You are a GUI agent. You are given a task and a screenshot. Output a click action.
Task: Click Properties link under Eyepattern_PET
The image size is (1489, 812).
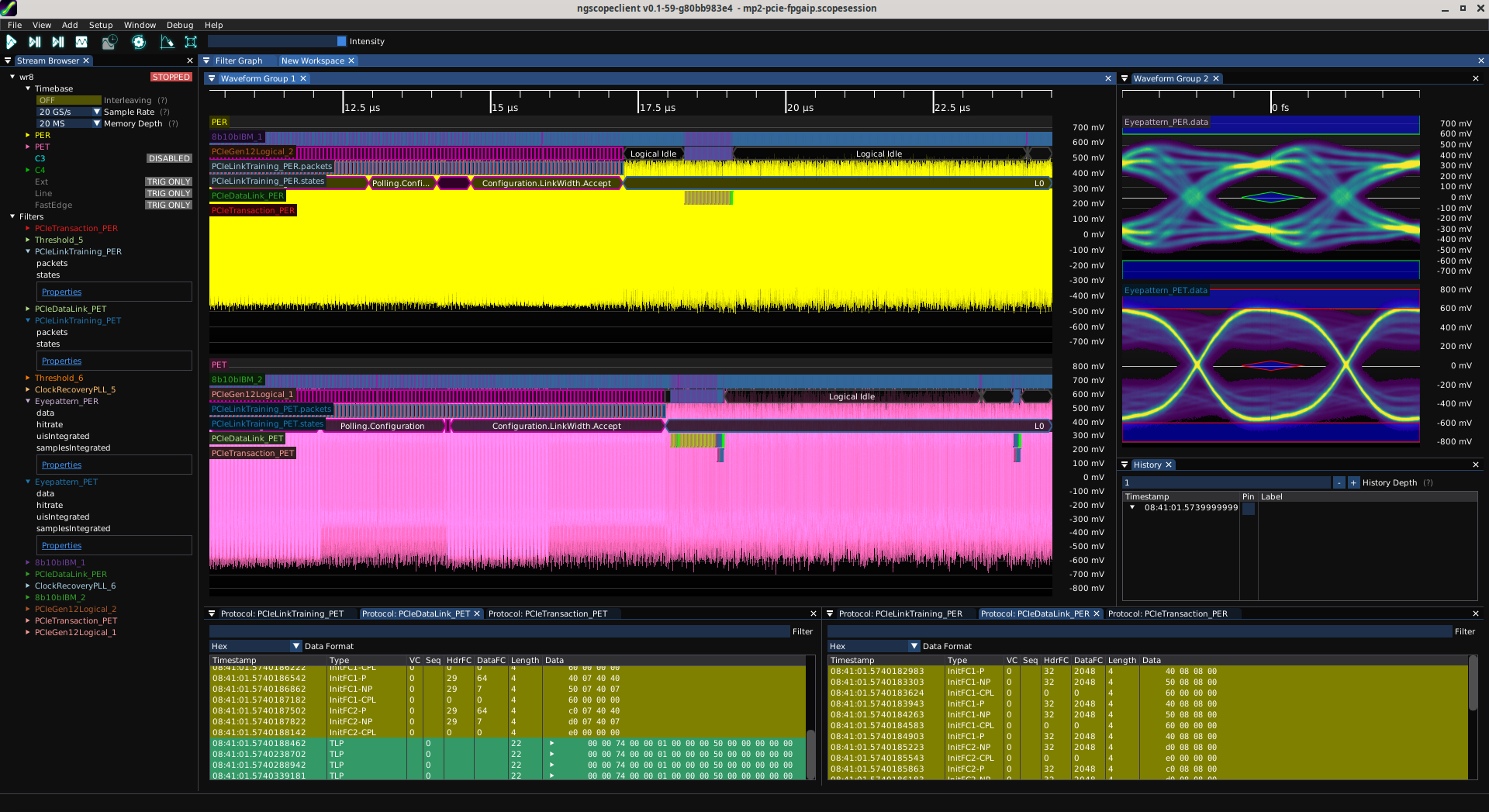click(61, 546)
